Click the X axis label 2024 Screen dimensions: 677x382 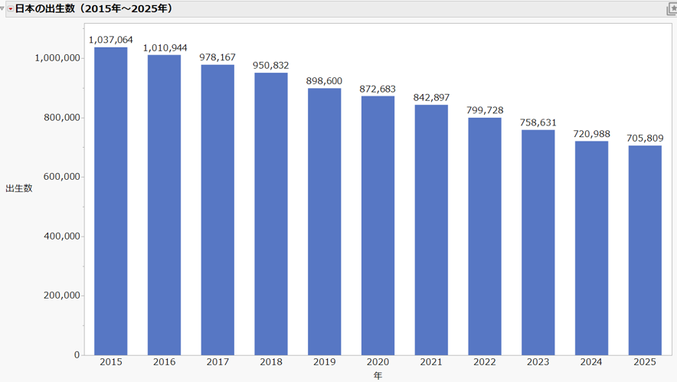click(592, 362)
